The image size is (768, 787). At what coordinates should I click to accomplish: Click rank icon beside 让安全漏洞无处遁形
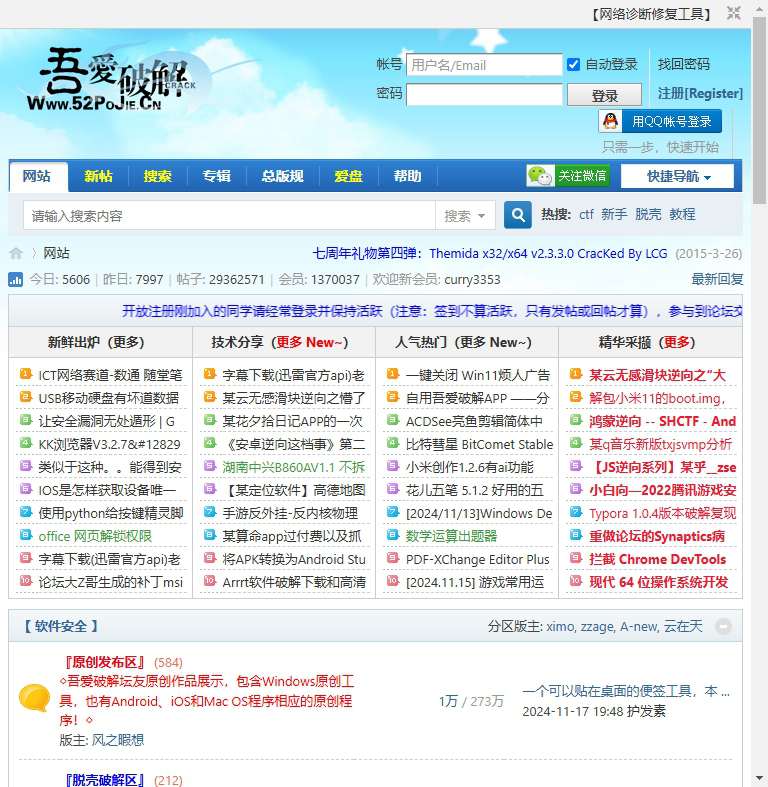[x=26, y=420]
